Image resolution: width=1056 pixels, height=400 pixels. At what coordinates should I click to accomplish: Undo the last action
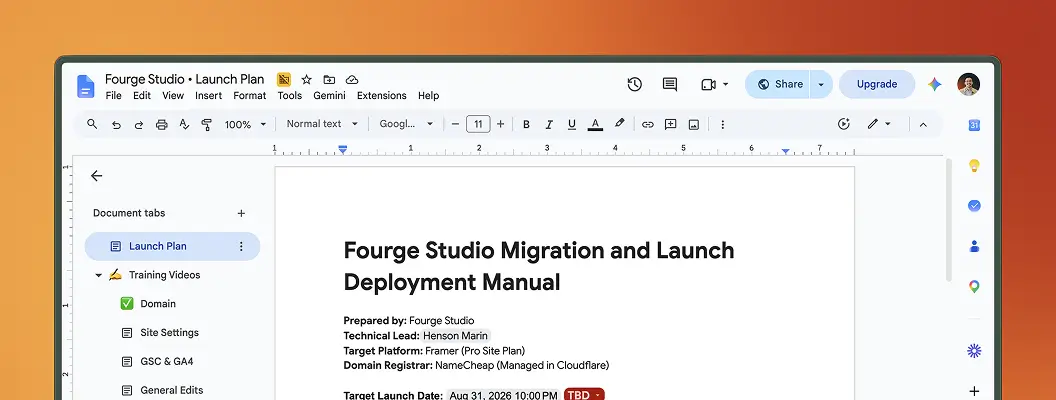pos(116,125)
